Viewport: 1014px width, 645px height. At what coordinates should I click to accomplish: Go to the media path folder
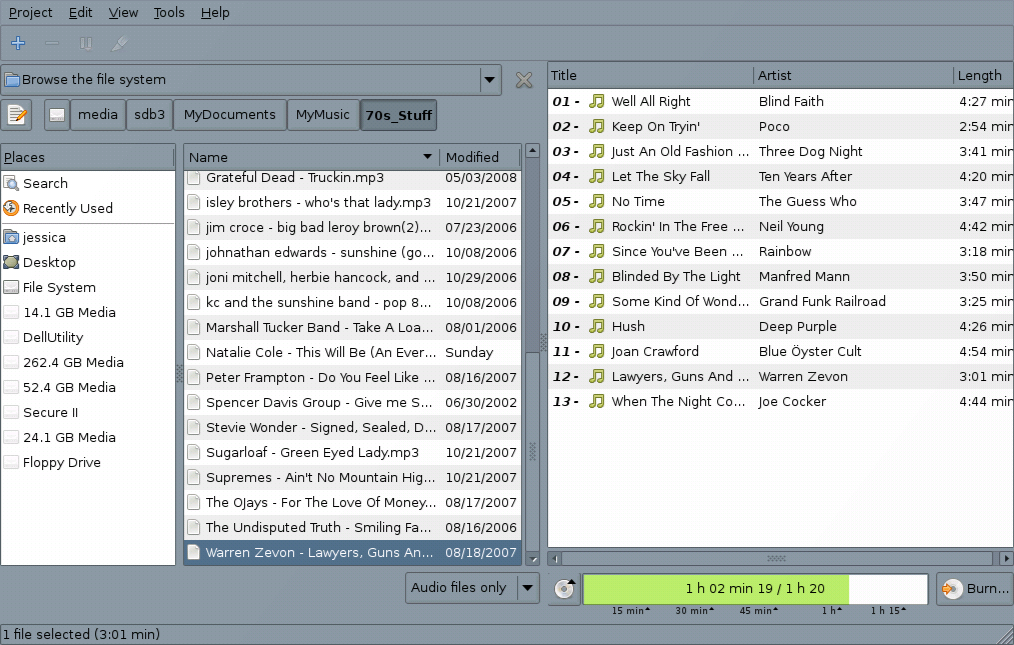(x=98, y=115)
